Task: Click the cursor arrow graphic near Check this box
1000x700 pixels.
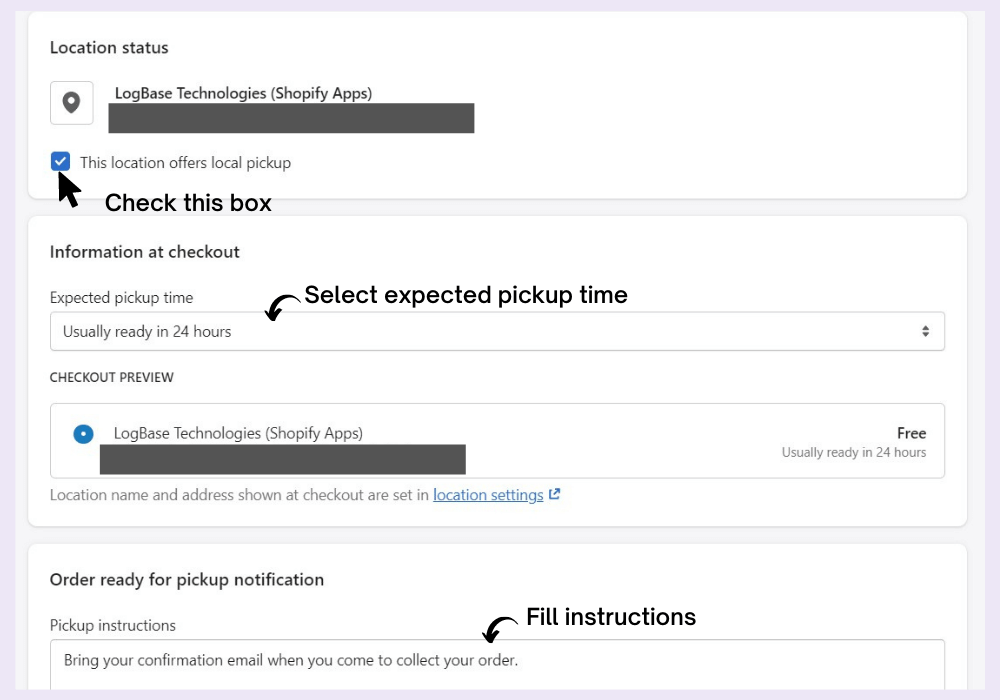Action: point(66,186)
